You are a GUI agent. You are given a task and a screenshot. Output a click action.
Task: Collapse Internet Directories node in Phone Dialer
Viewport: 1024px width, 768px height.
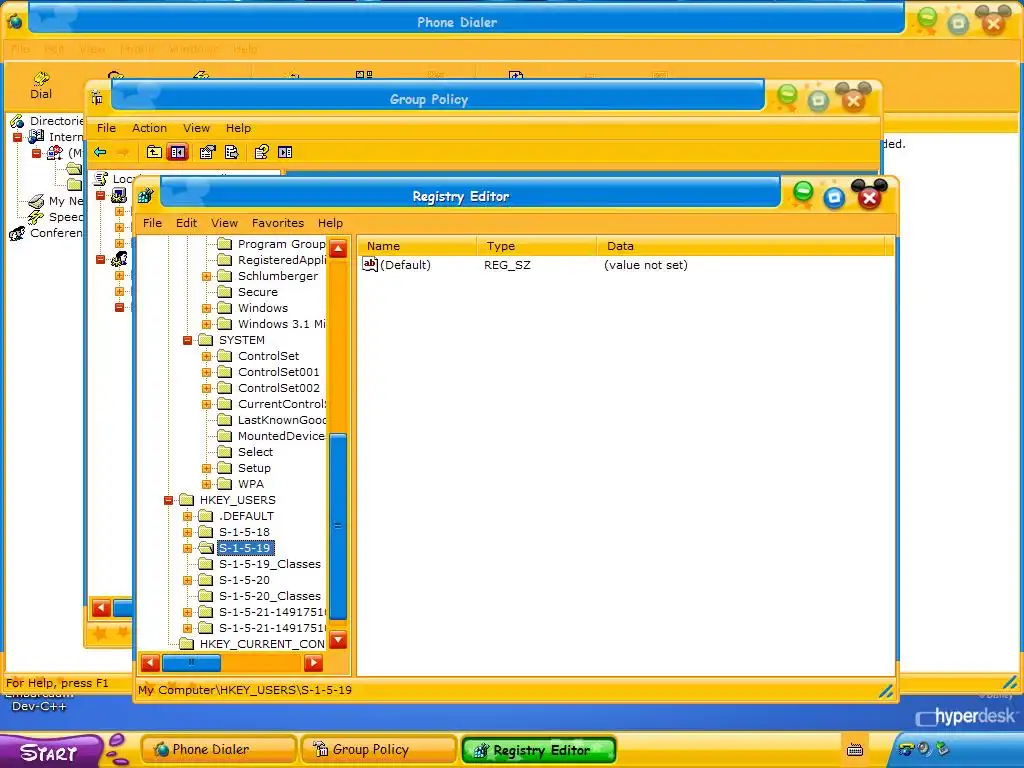pos(18,137)
